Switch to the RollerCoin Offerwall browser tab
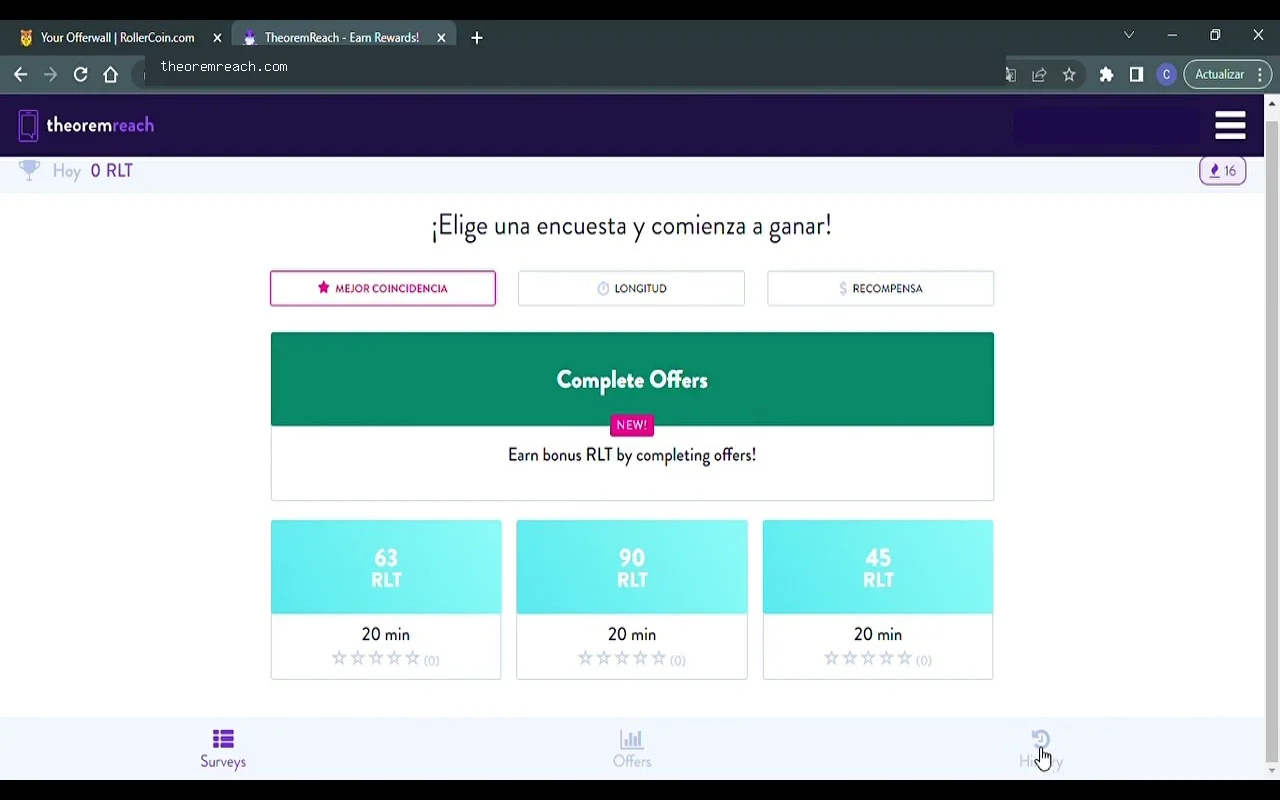Image resolution: width=1280 pixels, height=800 pixels. 117,38
